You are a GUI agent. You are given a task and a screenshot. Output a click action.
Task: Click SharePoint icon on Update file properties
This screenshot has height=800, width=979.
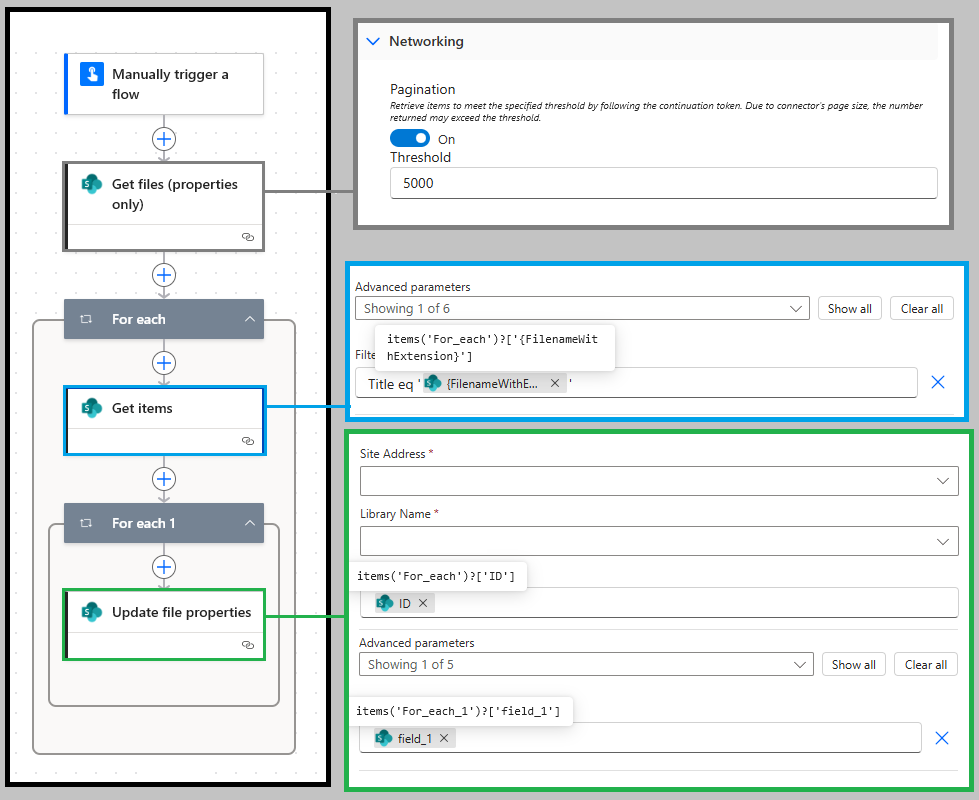pos(92,612)
